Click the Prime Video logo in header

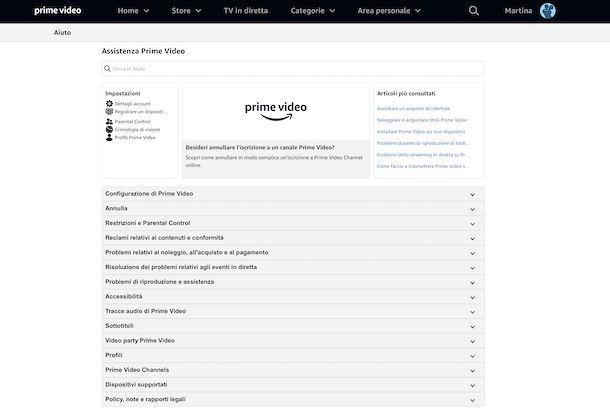[x=58, y=10]
